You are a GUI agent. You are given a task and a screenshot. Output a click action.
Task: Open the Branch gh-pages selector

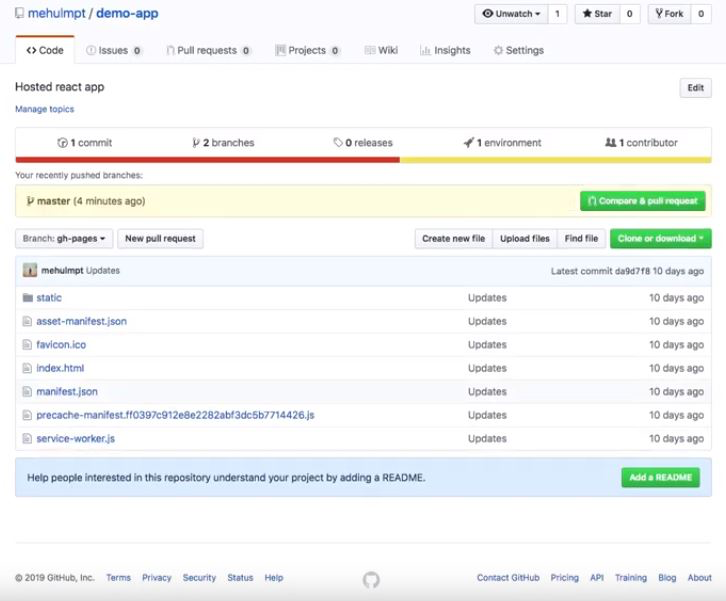point(64,238)
